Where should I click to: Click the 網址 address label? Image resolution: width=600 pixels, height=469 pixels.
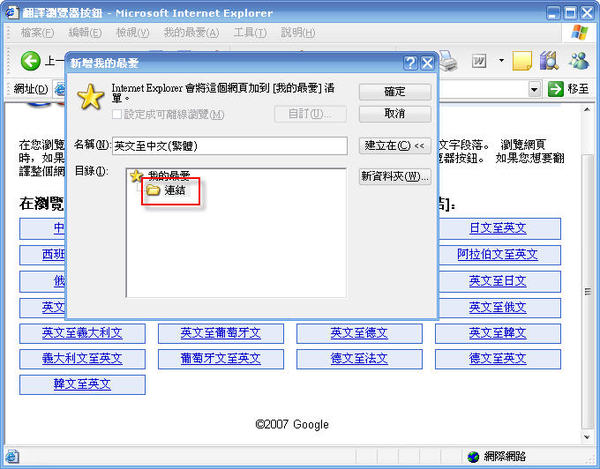click(31, 89)
